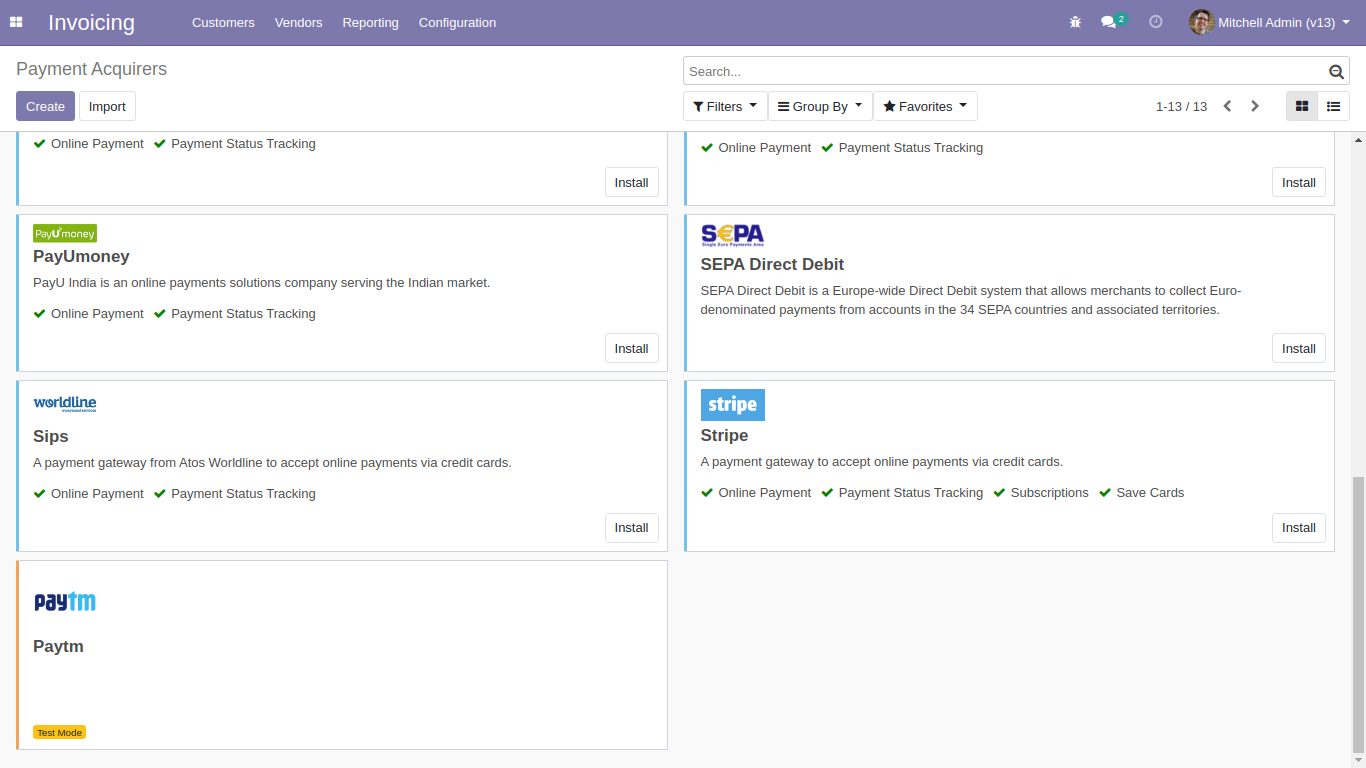This screenshot has height=768, width=1366.
Task: Click Sips' Payment Status Tracking label
Action: coord(243,493)
